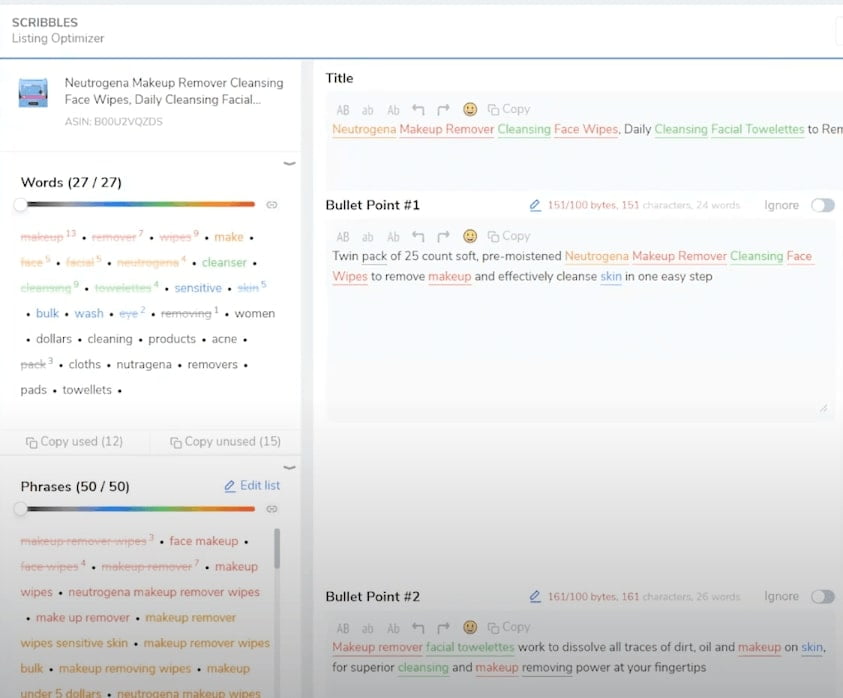Select the word "cleanser" in Words list
Screen dimensions: 843x698
point(224,262)
